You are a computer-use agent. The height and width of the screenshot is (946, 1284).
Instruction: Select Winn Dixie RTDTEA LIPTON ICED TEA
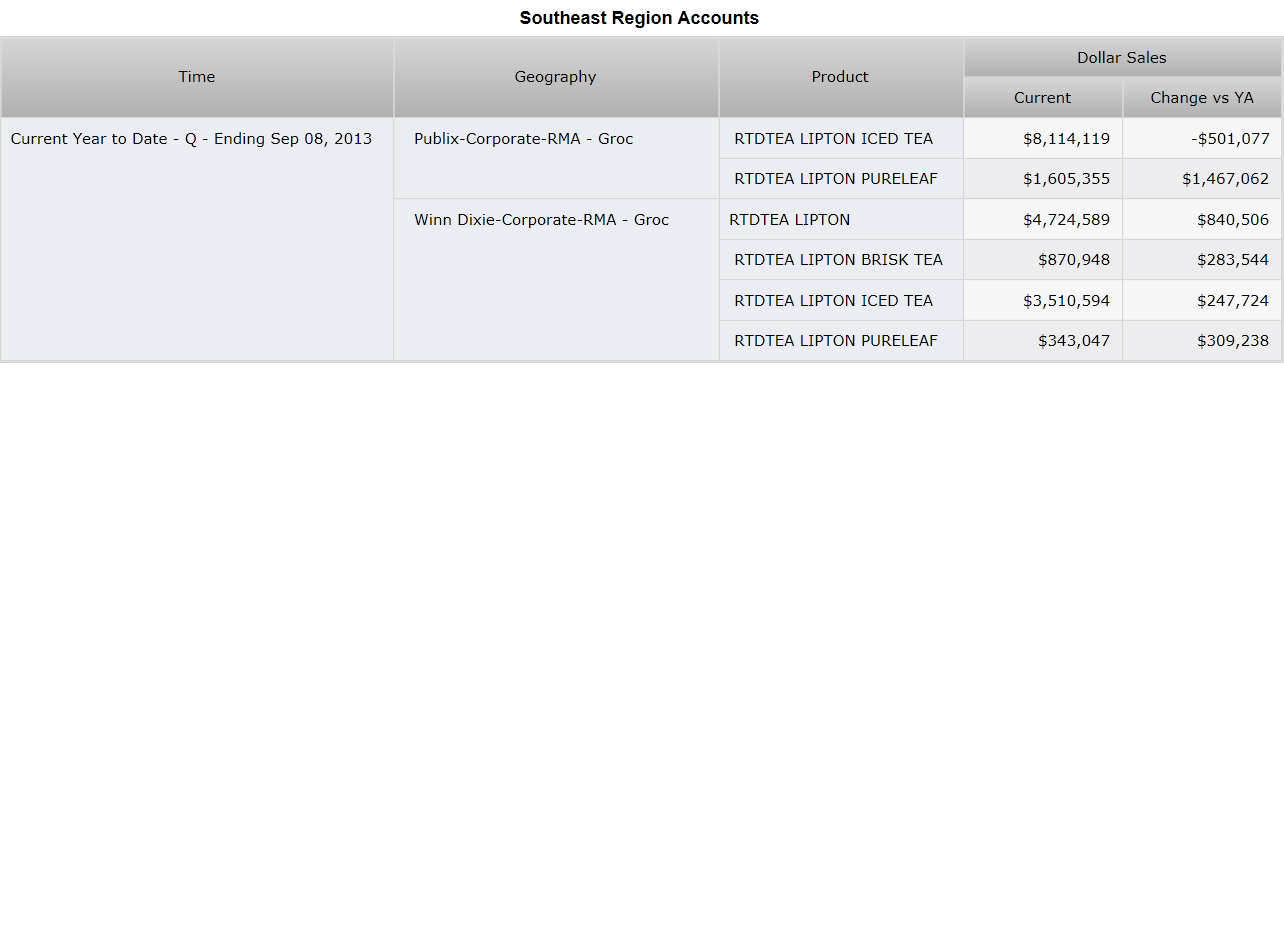[x=841, y=300]
